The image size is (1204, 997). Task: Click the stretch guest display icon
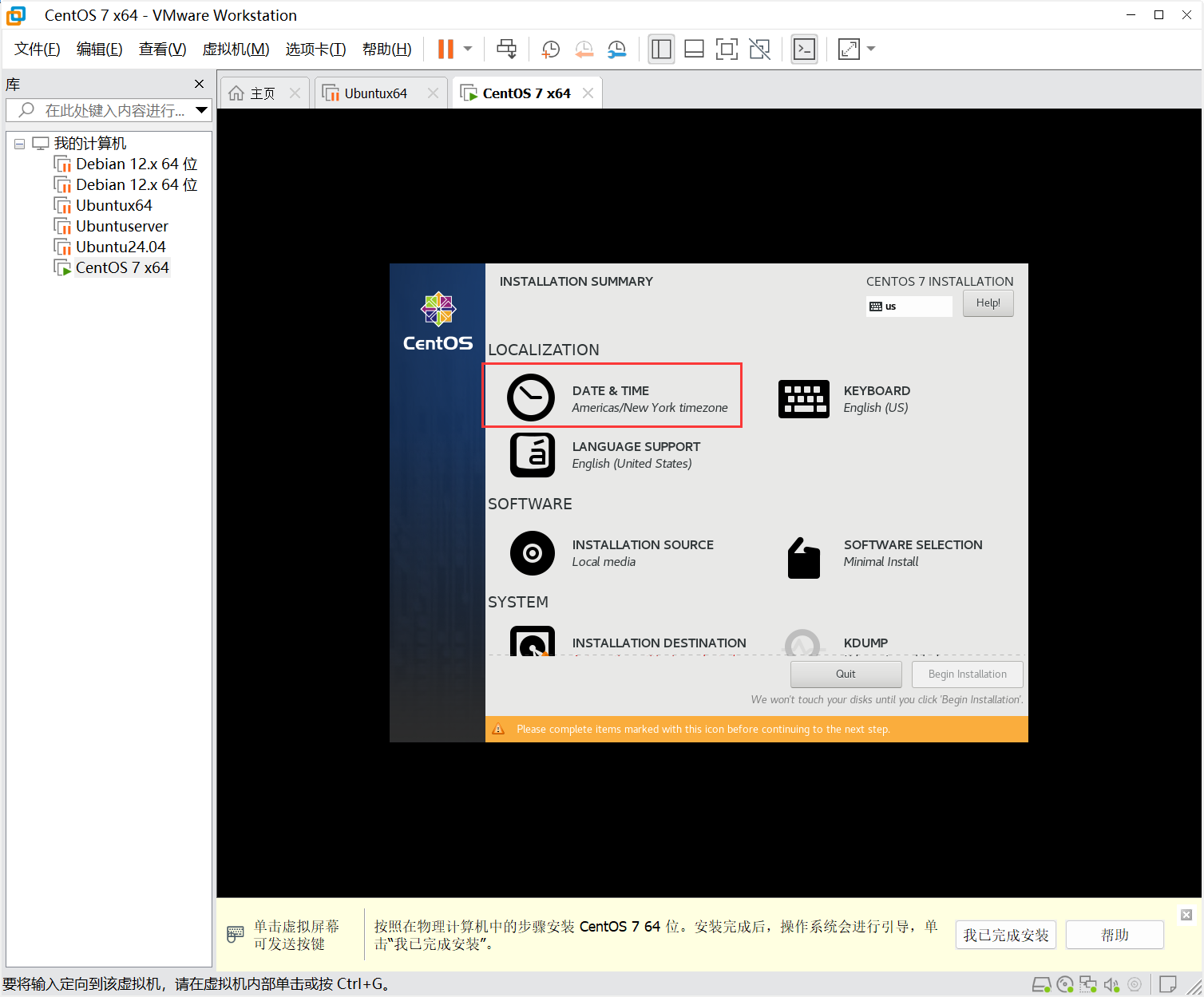(x=849, y=49)
